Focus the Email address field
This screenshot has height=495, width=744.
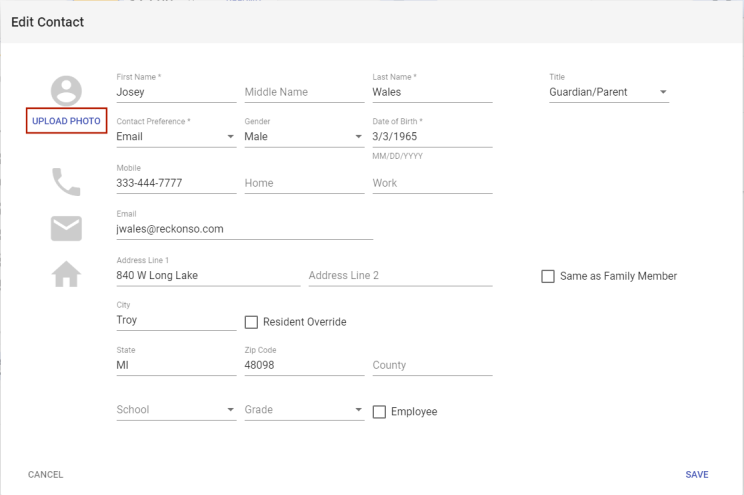point(244,229)
